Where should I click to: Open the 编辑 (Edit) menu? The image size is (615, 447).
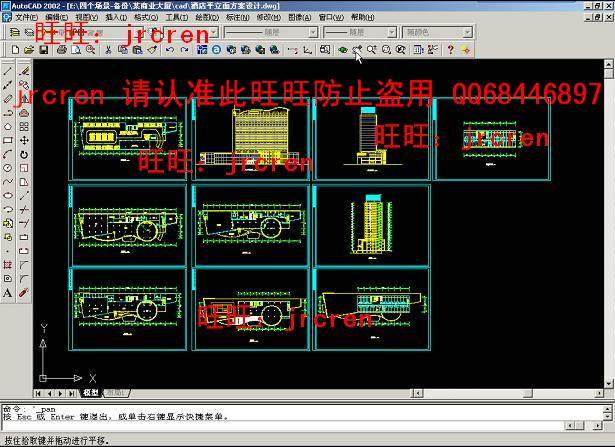coord(56,17)
